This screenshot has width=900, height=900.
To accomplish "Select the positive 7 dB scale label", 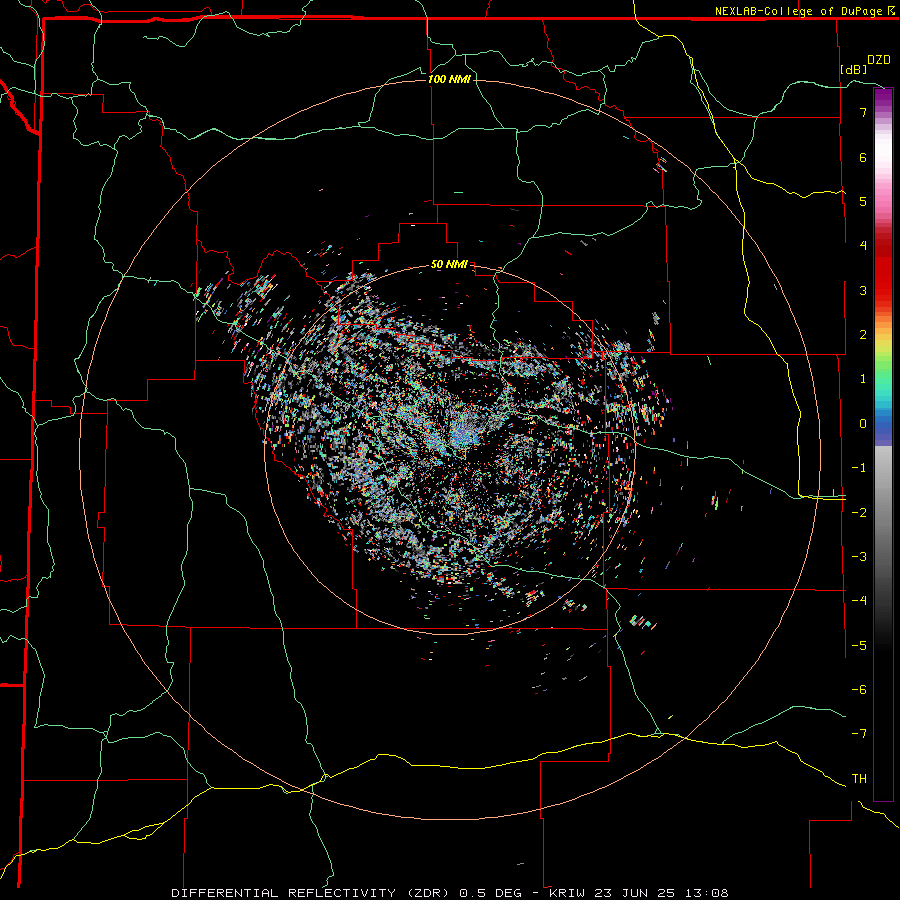I will (x=863, y=112).
